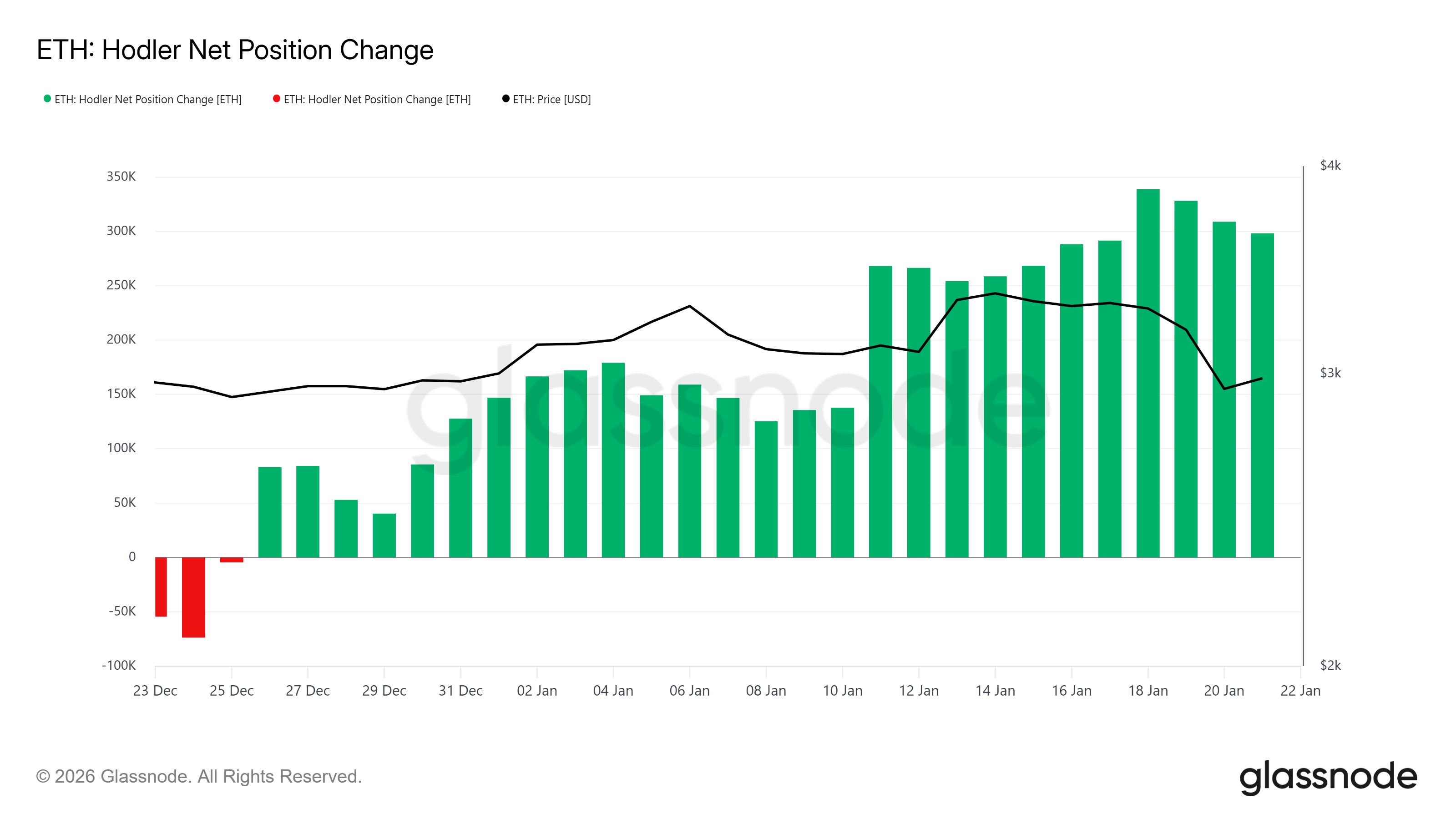Click the green legend dot icon
The height and width of the screenshot is (819, 1456).
tap(46, 99)
